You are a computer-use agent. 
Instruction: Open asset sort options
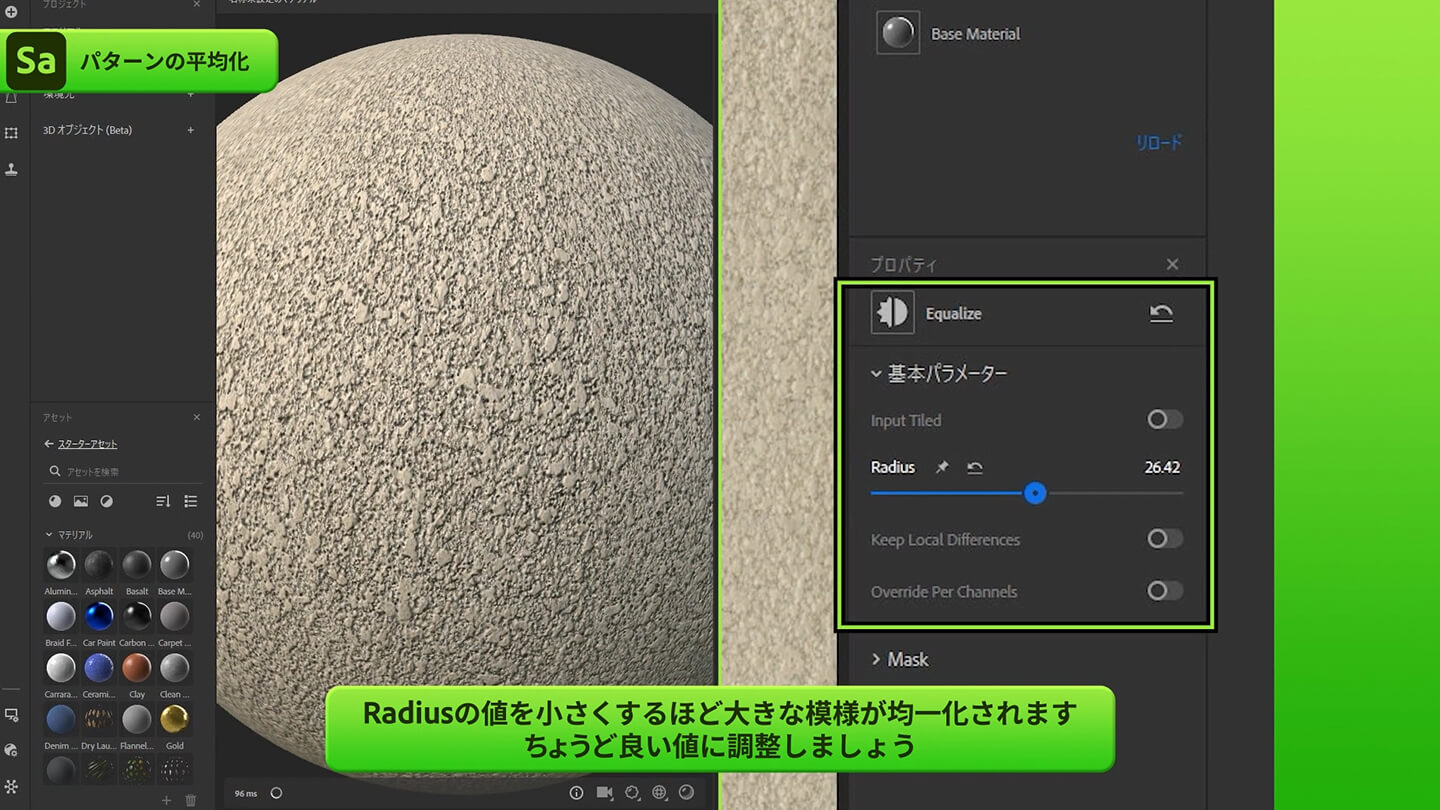[x=163, y=501]
